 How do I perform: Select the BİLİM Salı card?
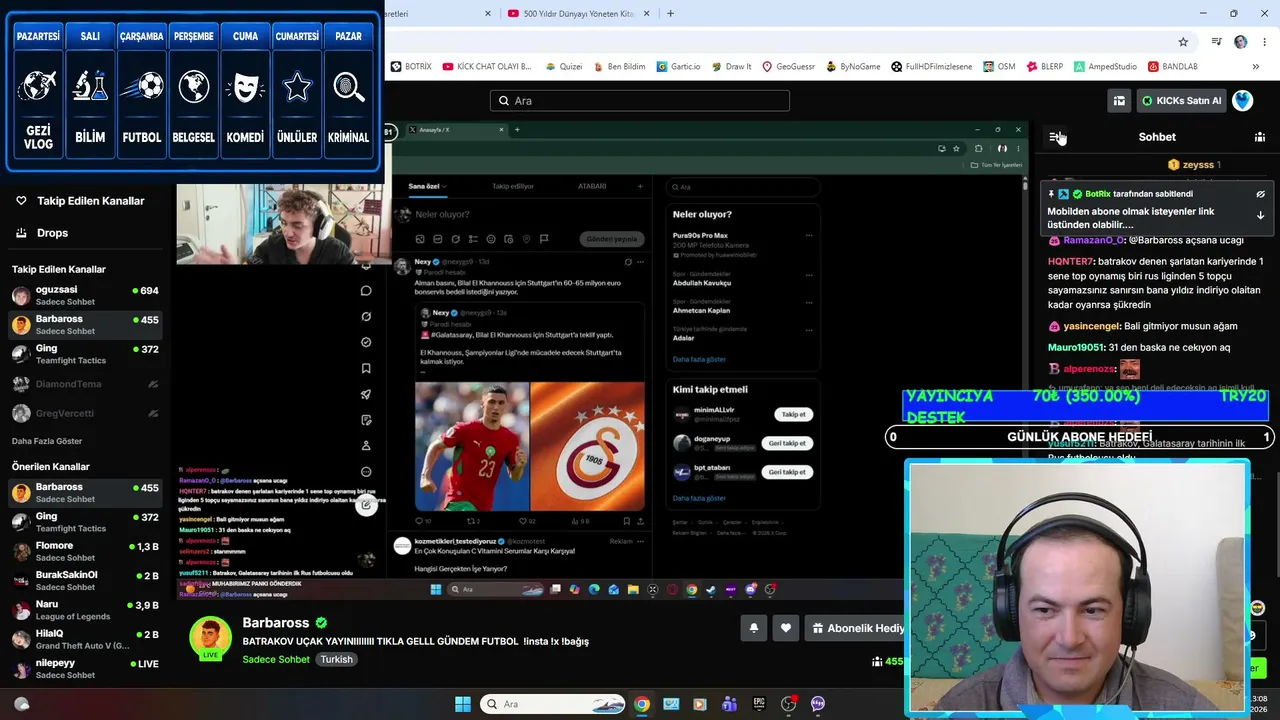[x=90, y=90]
